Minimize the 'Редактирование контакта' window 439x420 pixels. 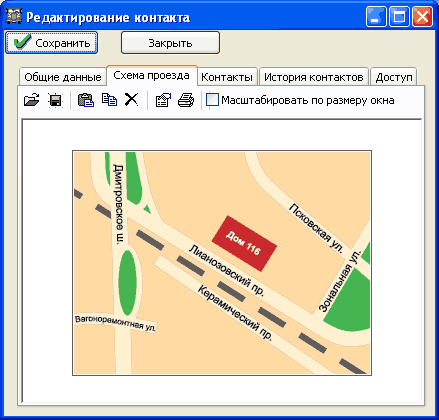376,17
